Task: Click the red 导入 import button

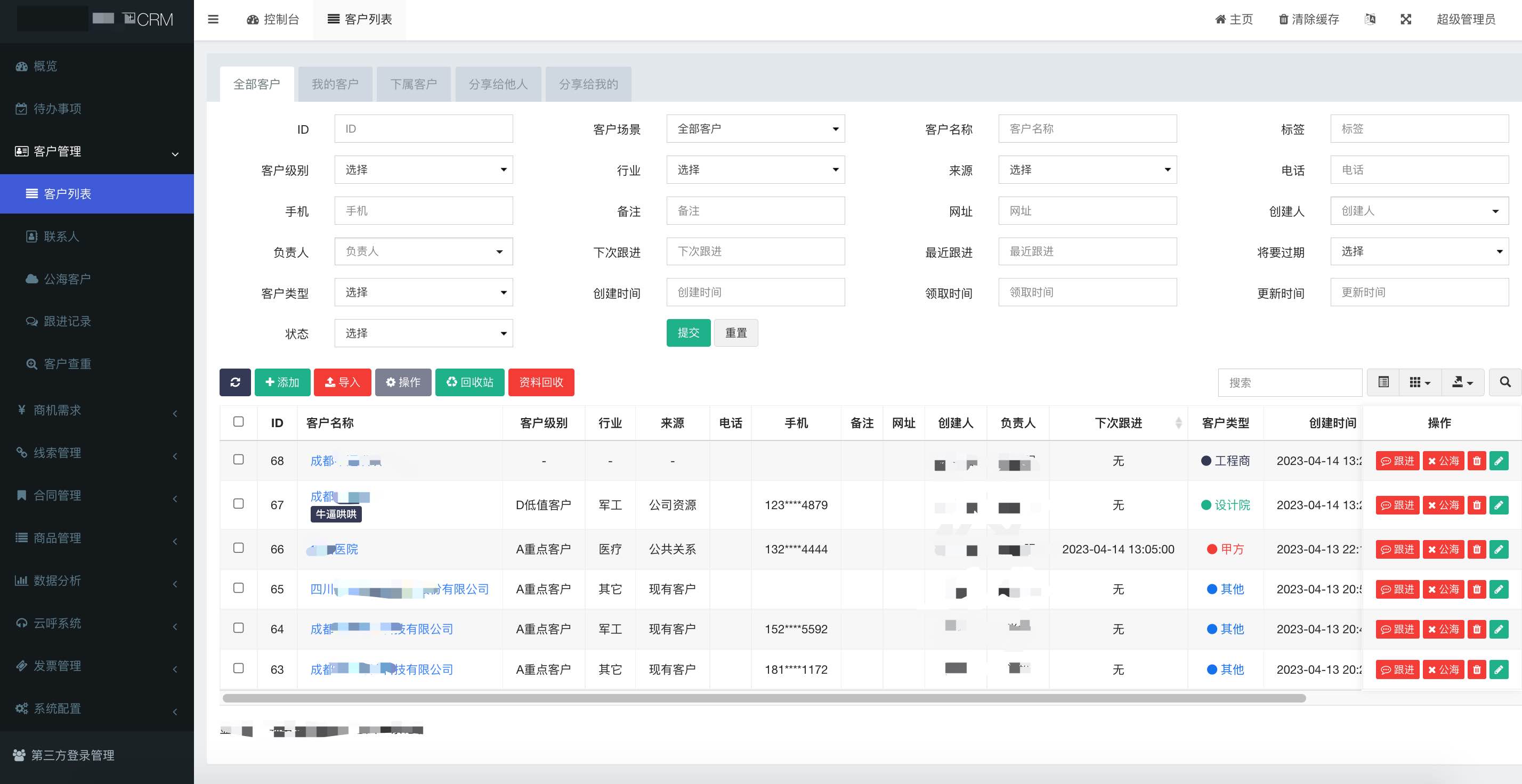Action: [343, 382]
